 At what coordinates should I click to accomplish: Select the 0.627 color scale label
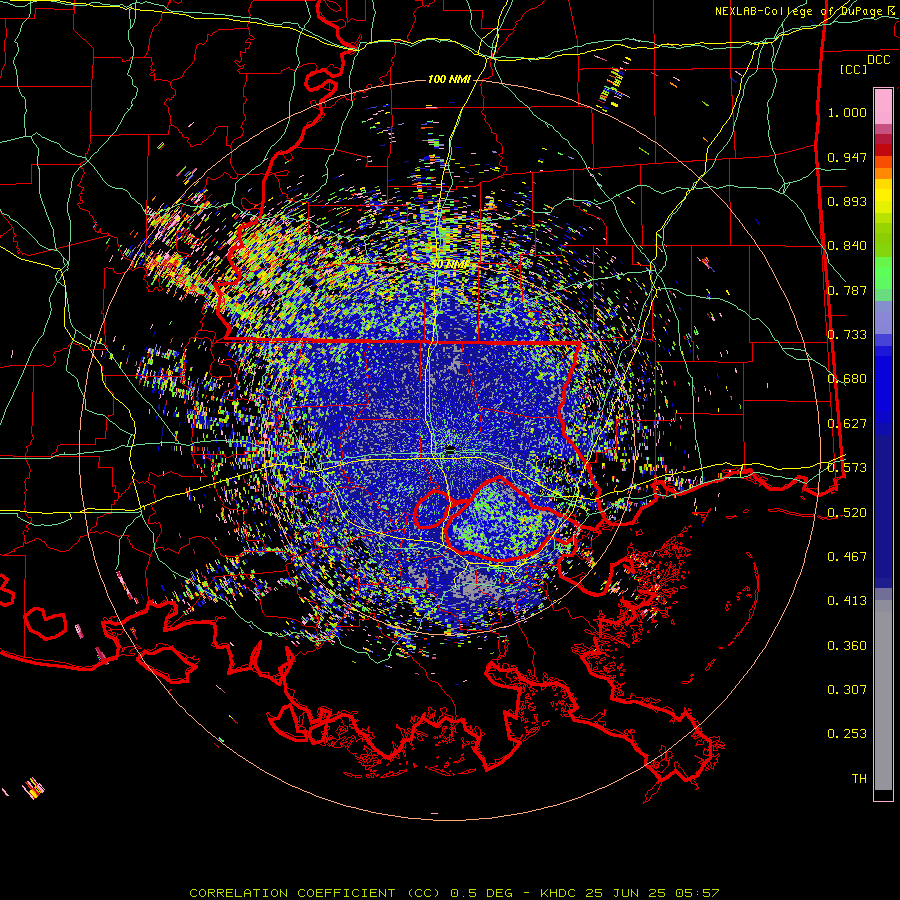point(847,424)
